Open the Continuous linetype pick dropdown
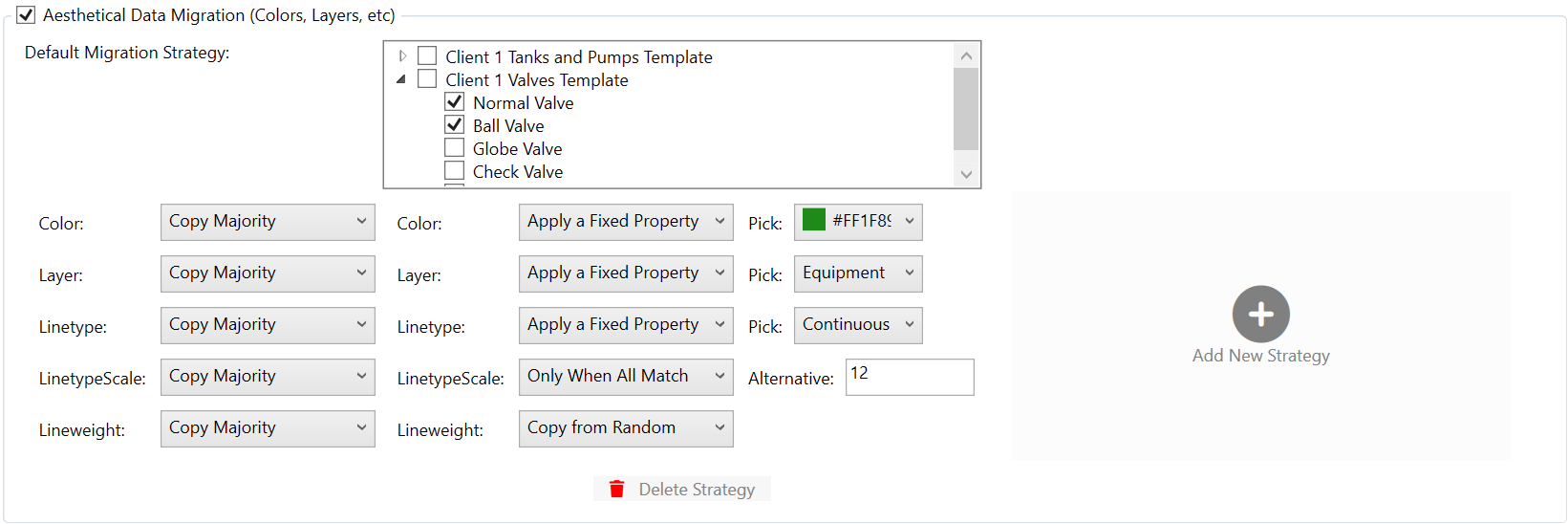1568x524 pixels. pos(857,324)
